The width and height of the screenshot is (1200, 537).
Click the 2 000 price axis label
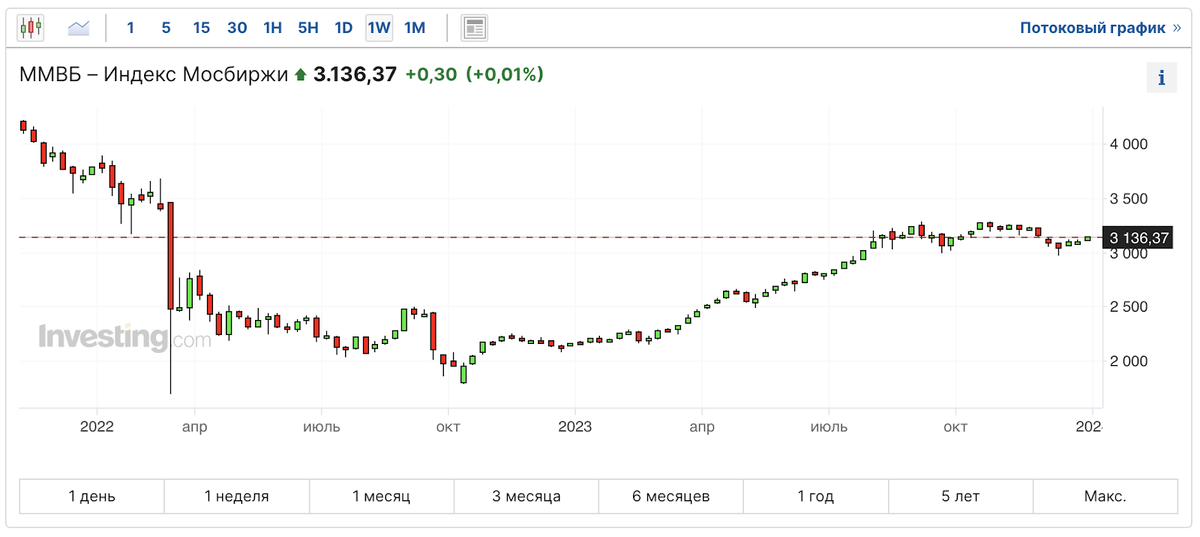(1129, 361)
